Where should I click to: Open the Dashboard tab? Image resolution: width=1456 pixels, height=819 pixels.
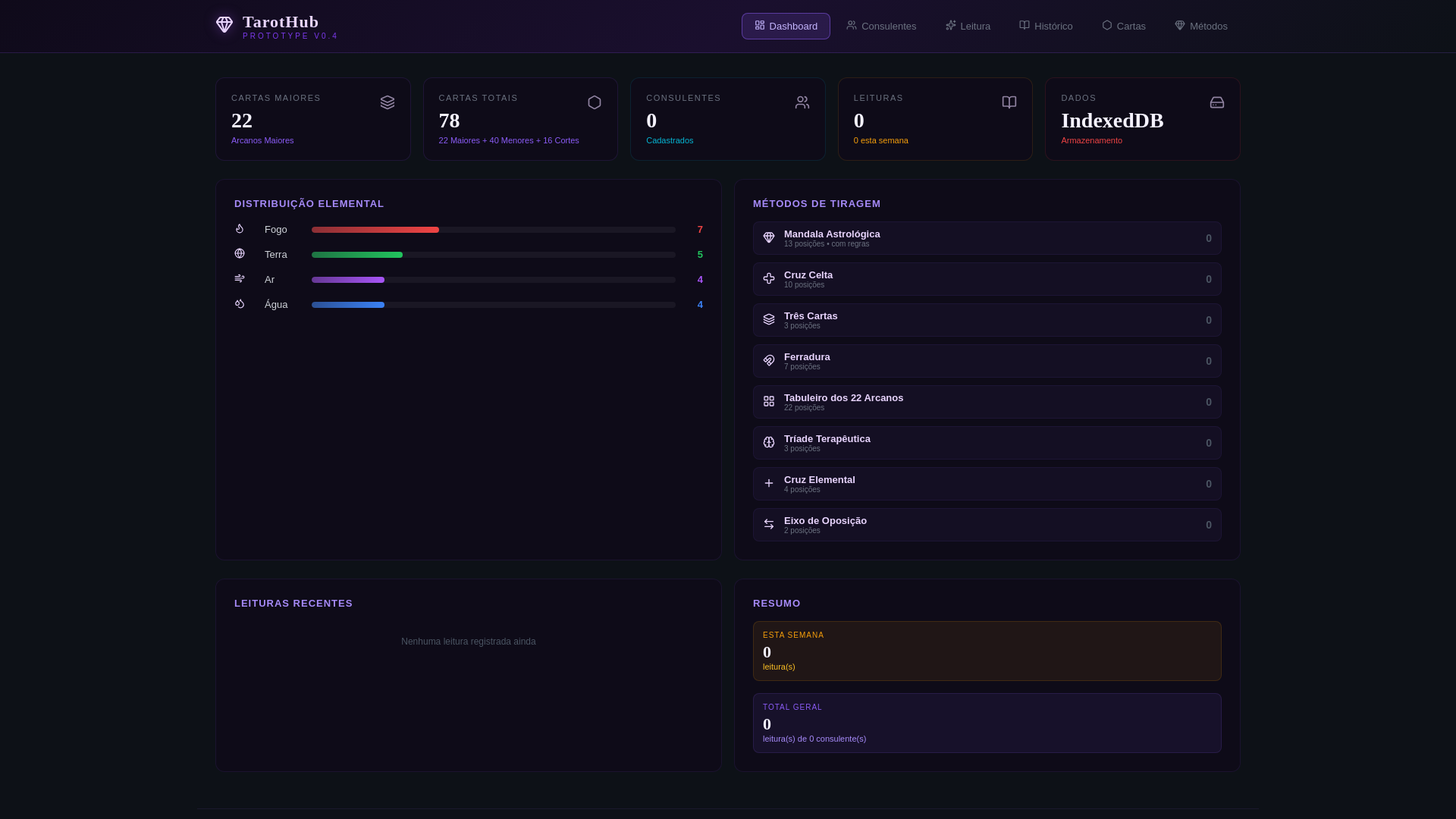(786, 26)
